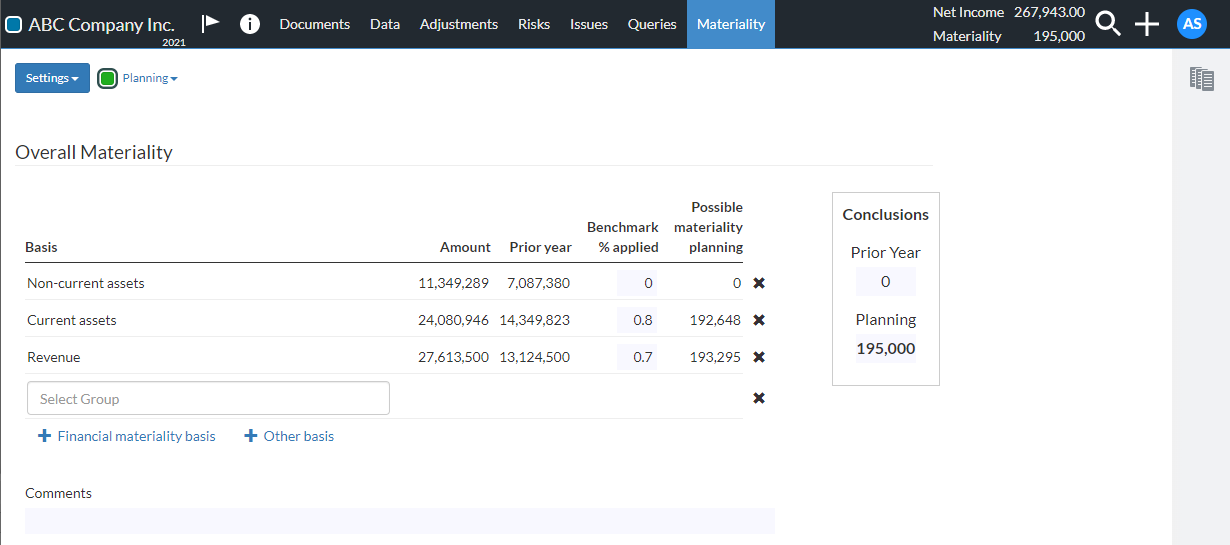Viewport: 1230px width, 545px height.
Task: Delete the Current assets basis row
Action: [x=759, y=320]
